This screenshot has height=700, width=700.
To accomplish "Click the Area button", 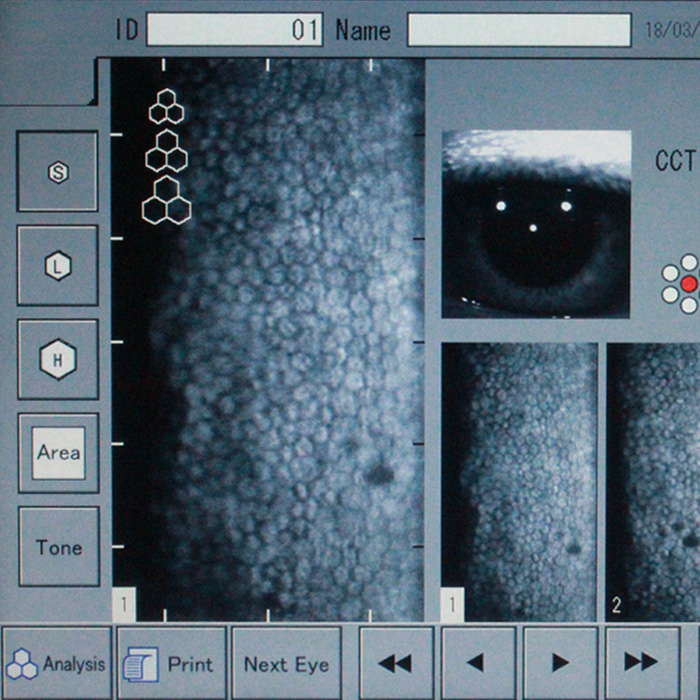I will click(x=59, y=453).
